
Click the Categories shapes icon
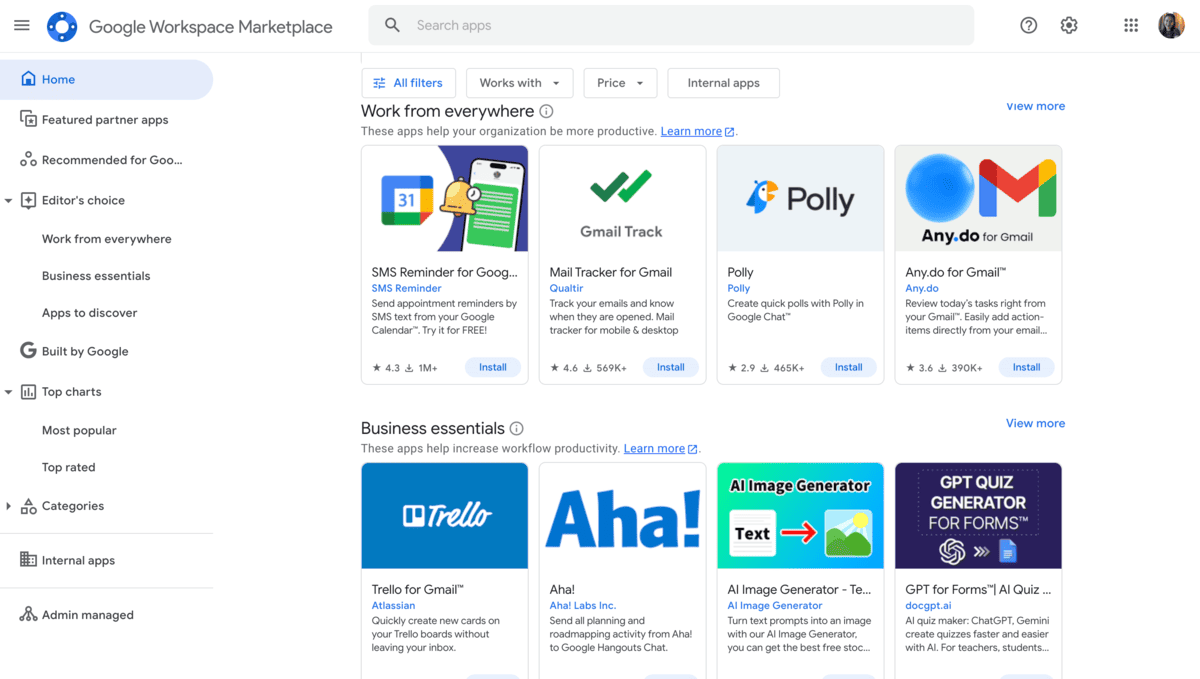point(28,506)
